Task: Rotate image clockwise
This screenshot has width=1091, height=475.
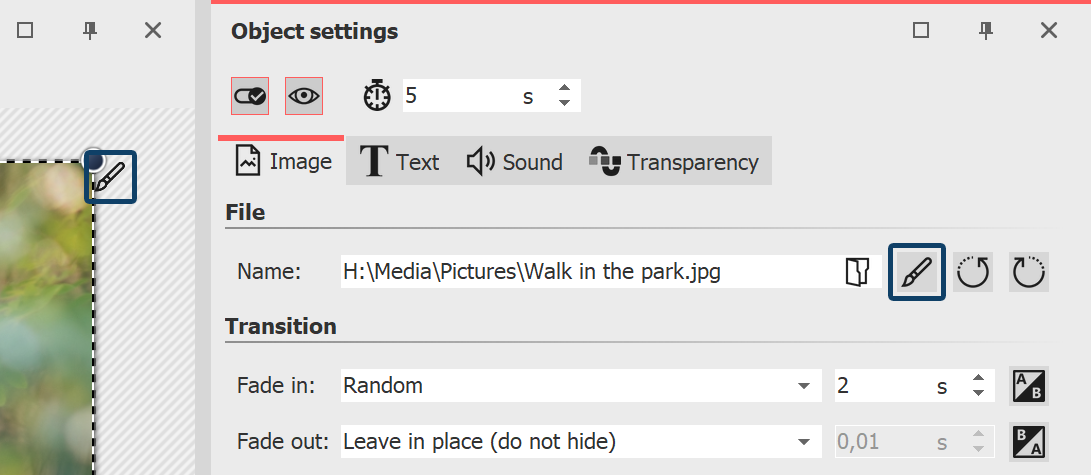Action: [1028, 272]
